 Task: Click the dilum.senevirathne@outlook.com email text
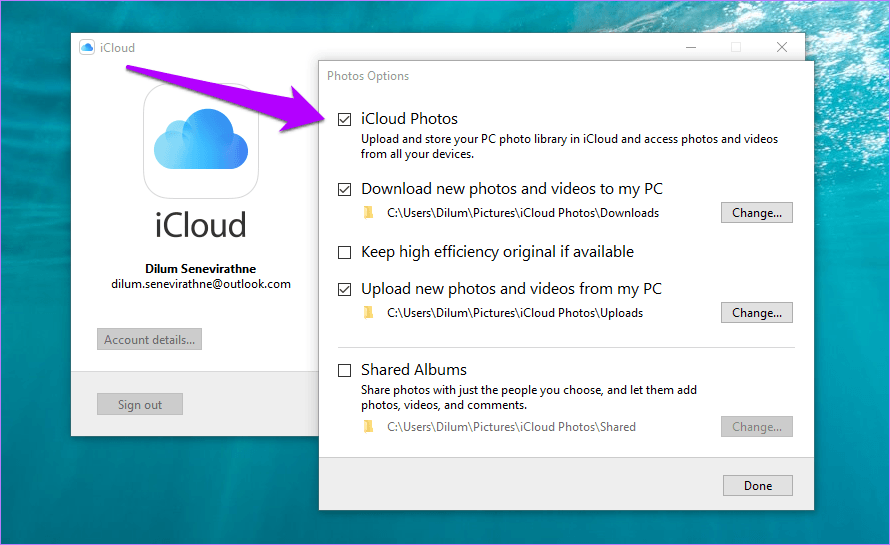point(201,284)
